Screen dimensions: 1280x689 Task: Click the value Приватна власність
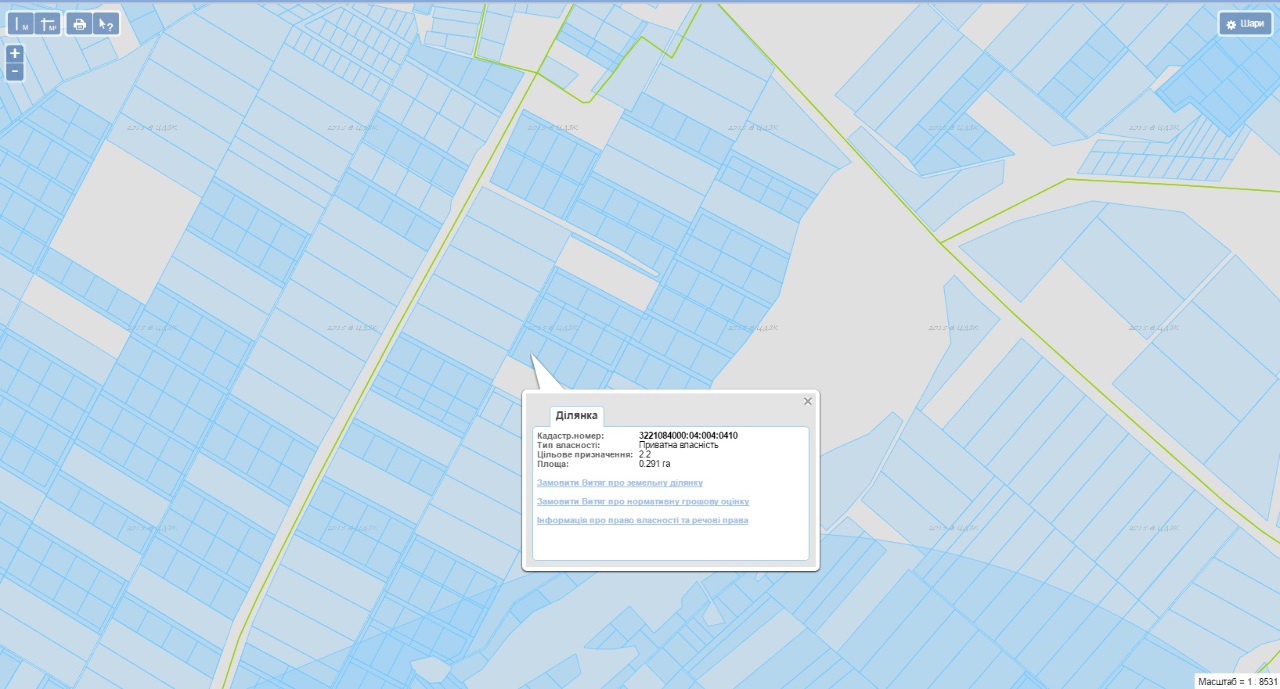pos(679,445)
